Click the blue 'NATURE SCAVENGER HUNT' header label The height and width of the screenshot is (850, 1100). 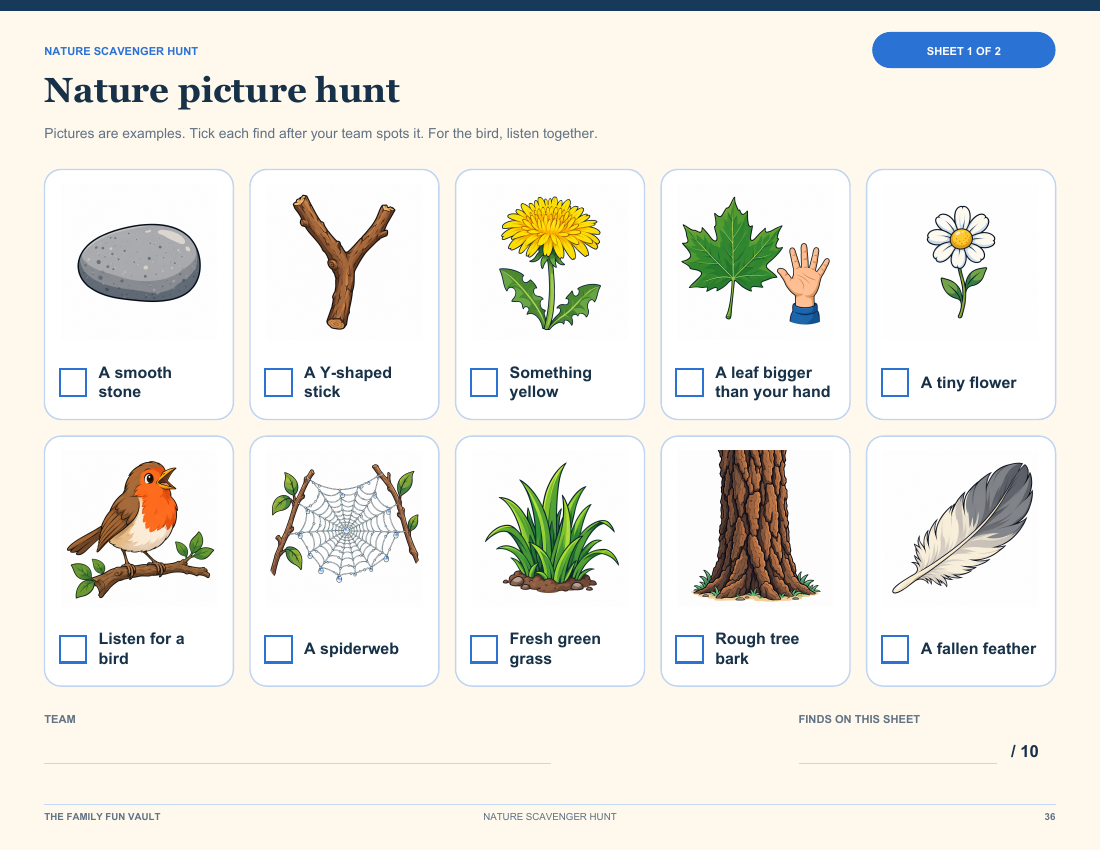[121, 51]
